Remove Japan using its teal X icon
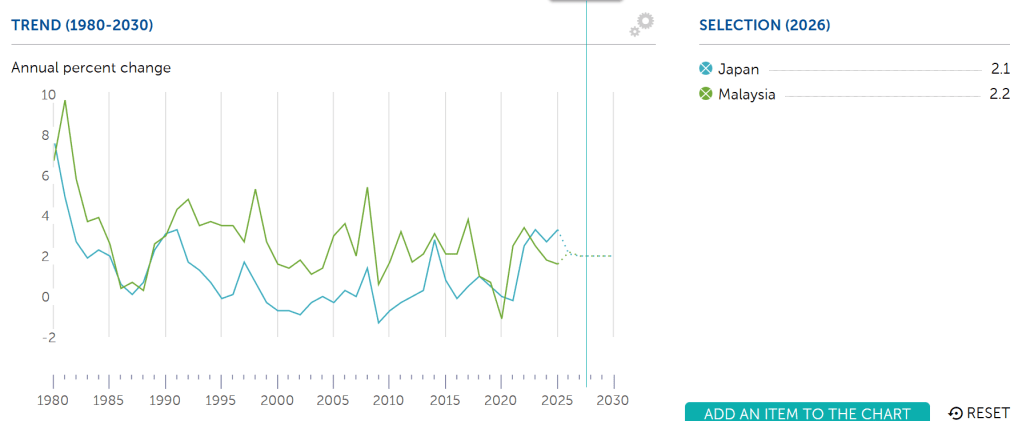Screen dimensions: 1022x421 pyautogui.click(x=706, y=69)
